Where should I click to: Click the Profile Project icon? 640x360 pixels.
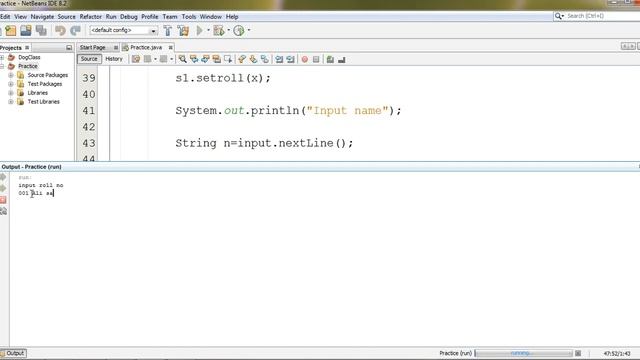click(239, 31)
